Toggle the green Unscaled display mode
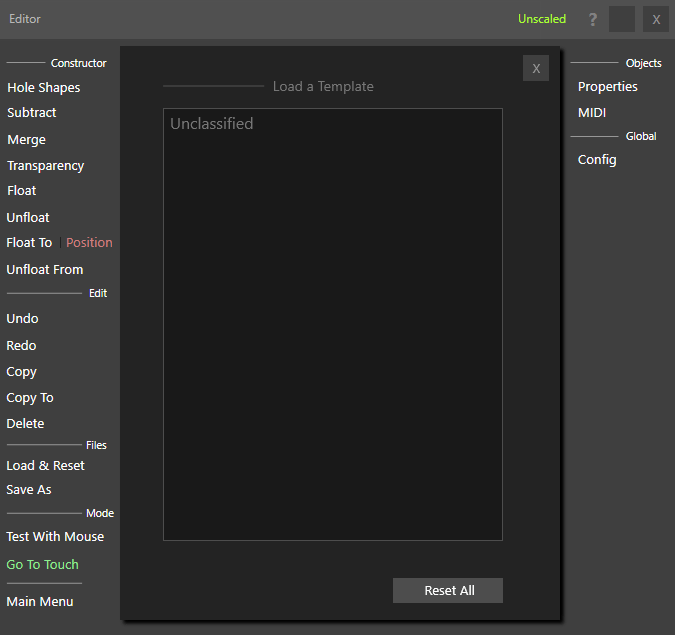This screenshot has width=675, height=635. pyautogui.click(x=542, y=19)
